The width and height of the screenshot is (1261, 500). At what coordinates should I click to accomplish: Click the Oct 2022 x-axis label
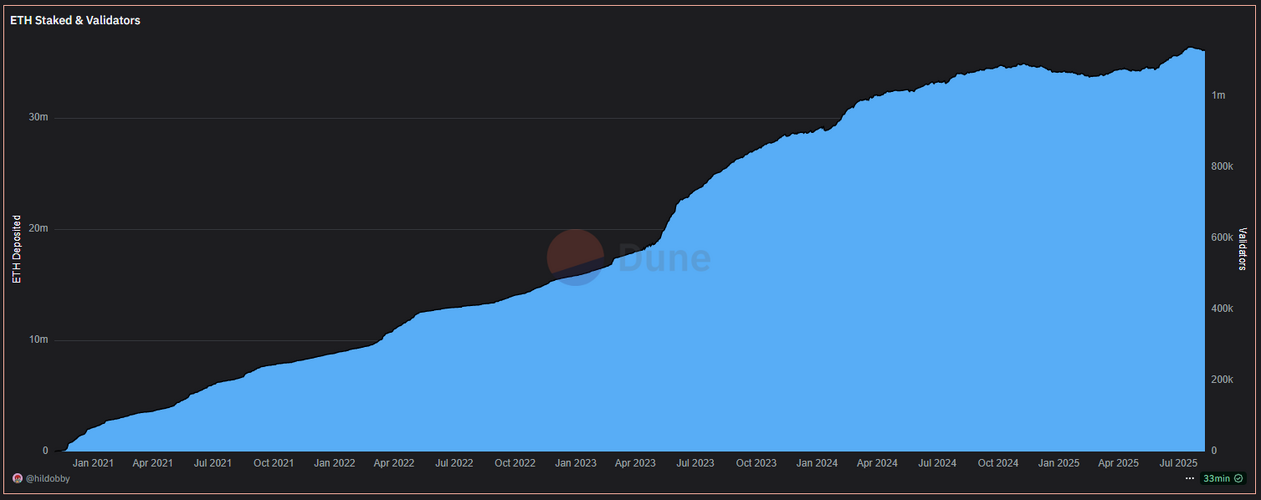(515, 463)
